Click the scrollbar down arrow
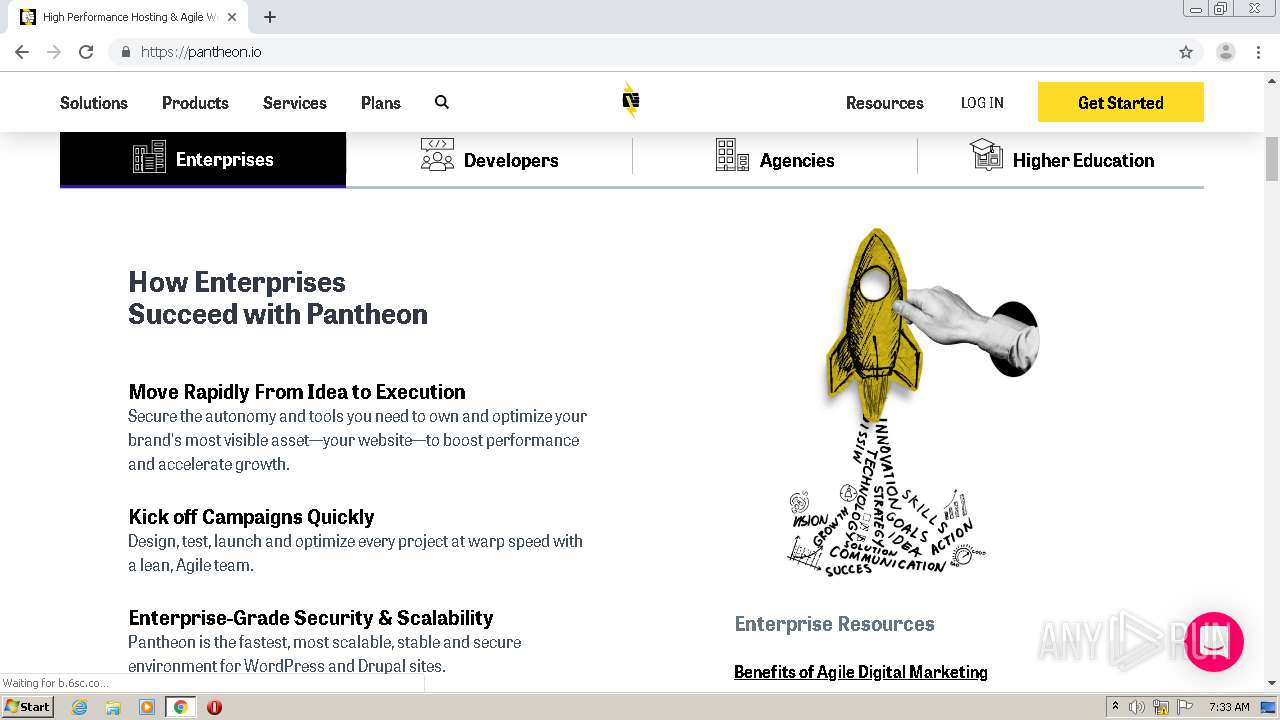This screenshot has height=720, width=1280. point(1272,683)
